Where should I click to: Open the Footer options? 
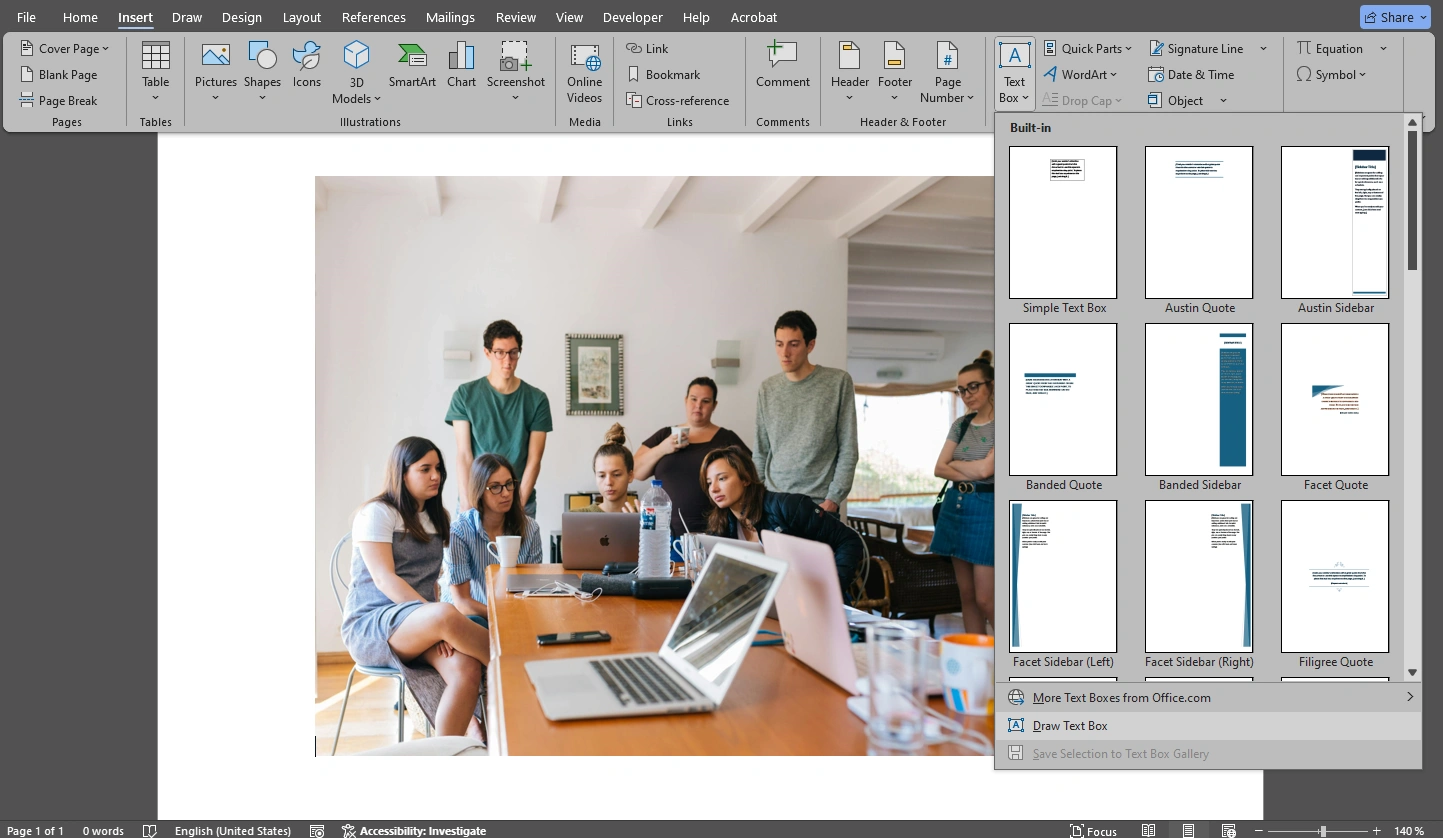point(895,70)
